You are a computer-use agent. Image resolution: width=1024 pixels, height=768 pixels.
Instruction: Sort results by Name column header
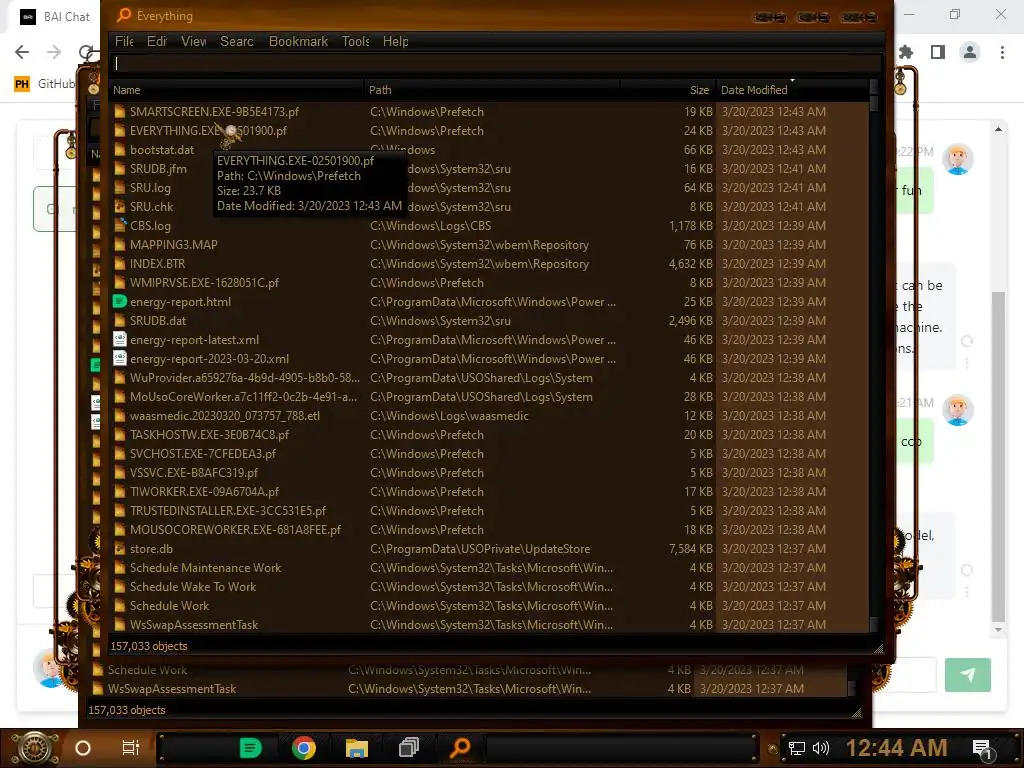click(x=236, y=90)
